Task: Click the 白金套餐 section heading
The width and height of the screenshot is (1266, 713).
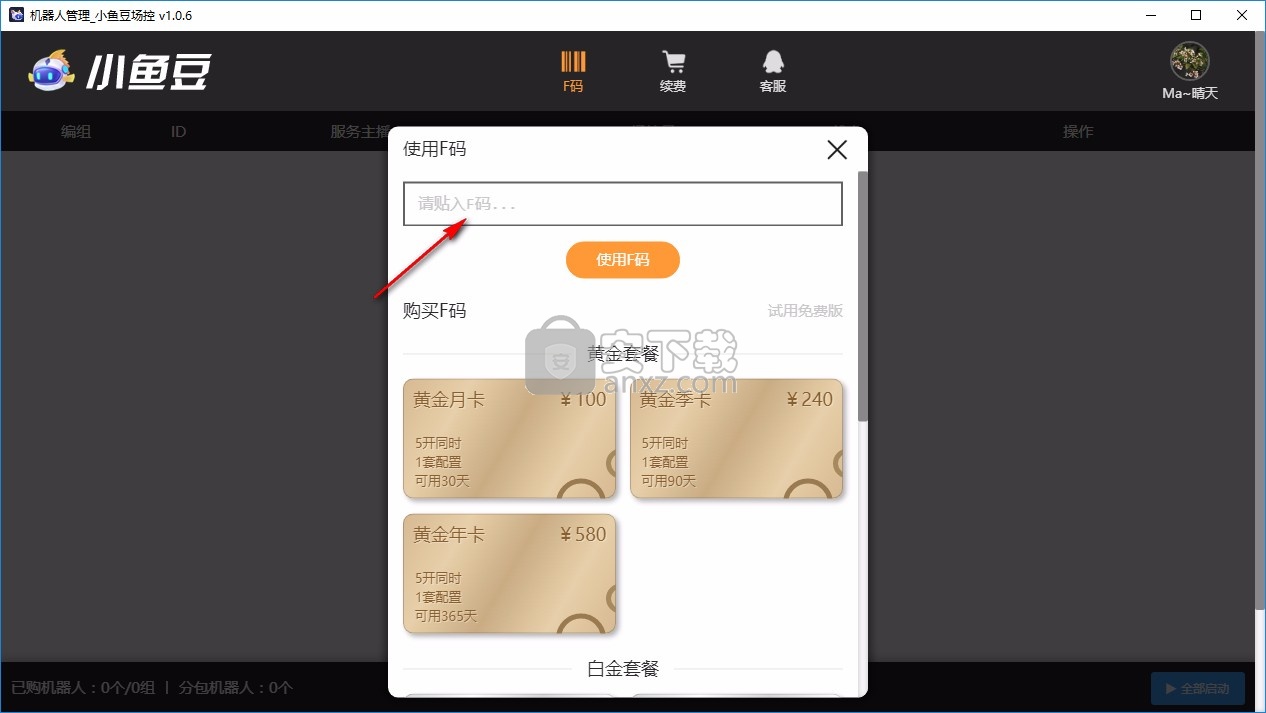Action: [623, 669]
